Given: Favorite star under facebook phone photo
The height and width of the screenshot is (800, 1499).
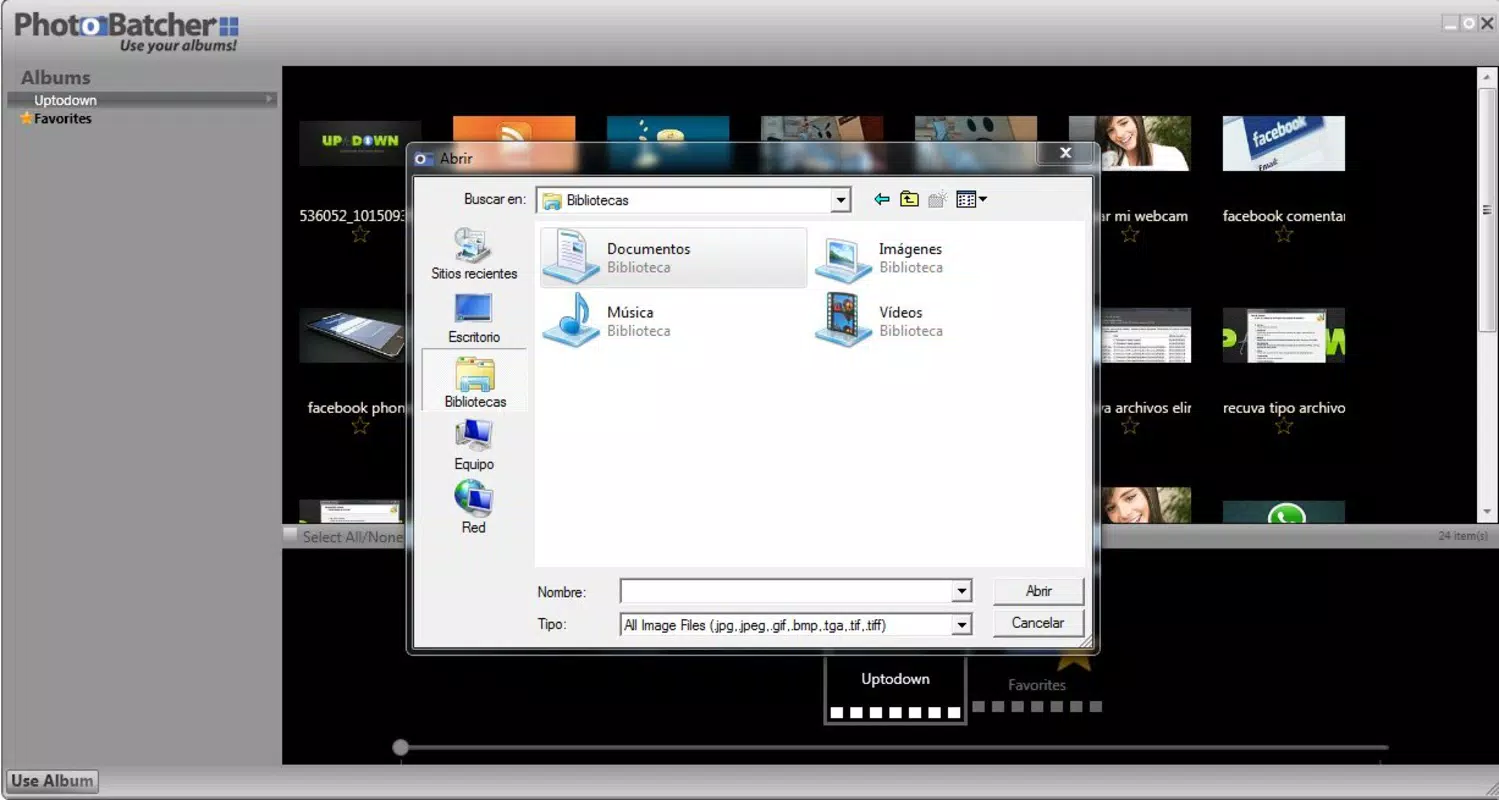Looking at the screenshot, I should pyautogui.click(x=360, y=426).
